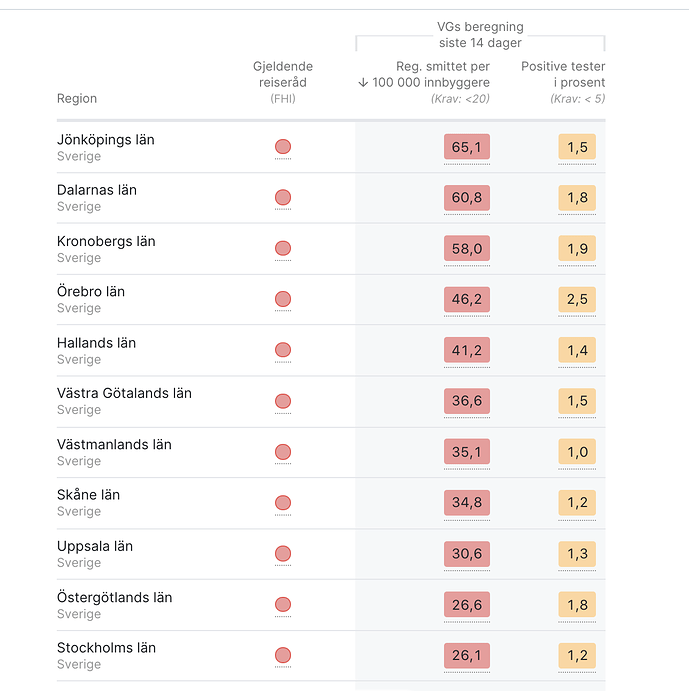Click the Gjeldende reiseråd column header
The image size is (689, 691).
[x=283, y=74]
